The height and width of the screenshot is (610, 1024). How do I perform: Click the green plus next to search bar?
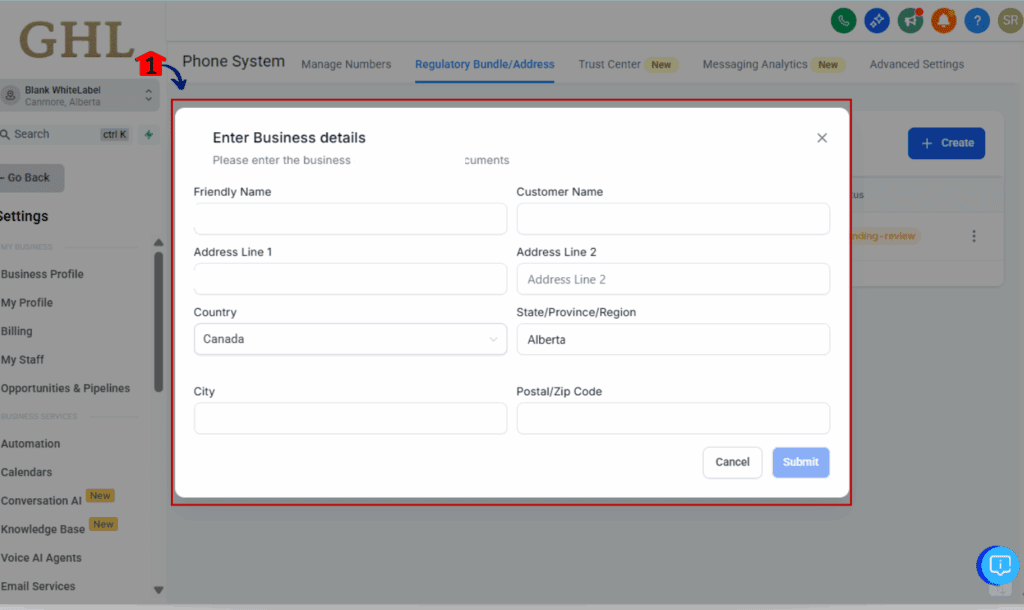pos(148,133)
